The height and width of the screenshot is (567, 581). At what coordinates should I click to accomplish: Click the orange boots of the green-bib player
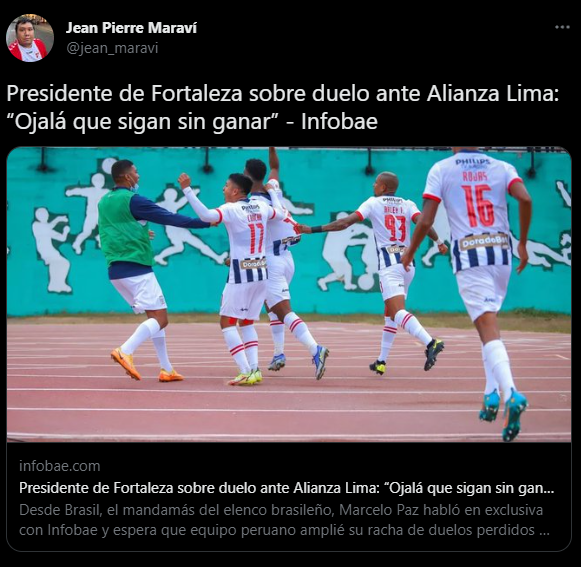point(146,367)
